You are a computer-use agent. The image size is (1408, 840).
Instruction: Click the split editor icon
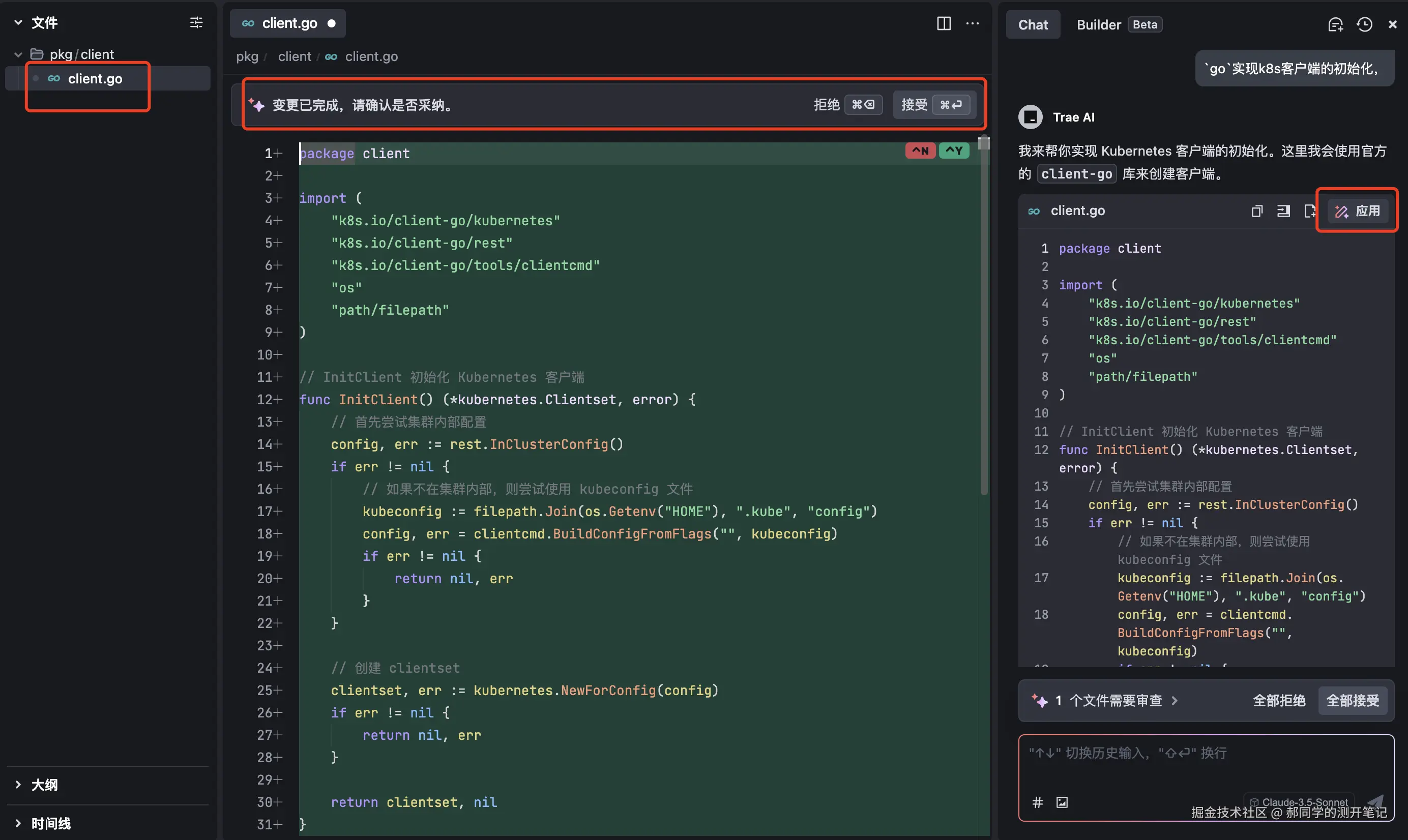pyautogui.click(x=943, y=23)
